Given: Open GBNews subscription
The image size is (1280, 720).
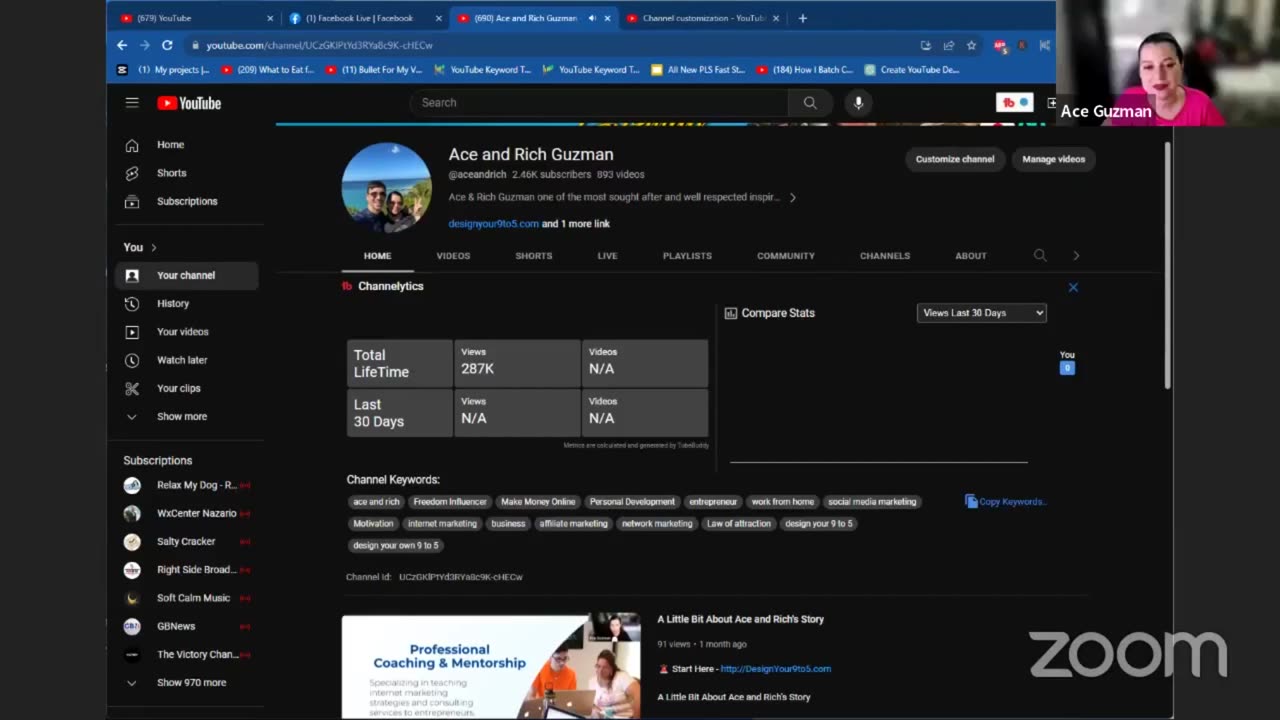Looking at the screenshot, I should coord(186,626).
